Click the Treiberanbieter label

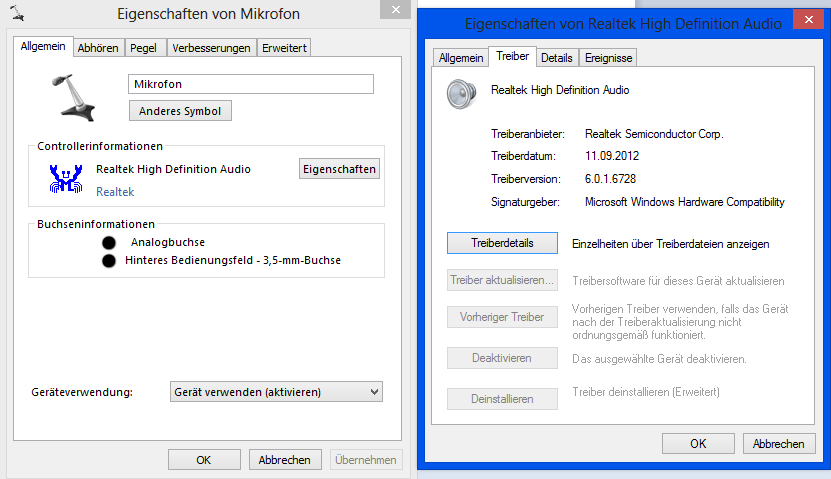pyautogui.click(x=527, y=134)
